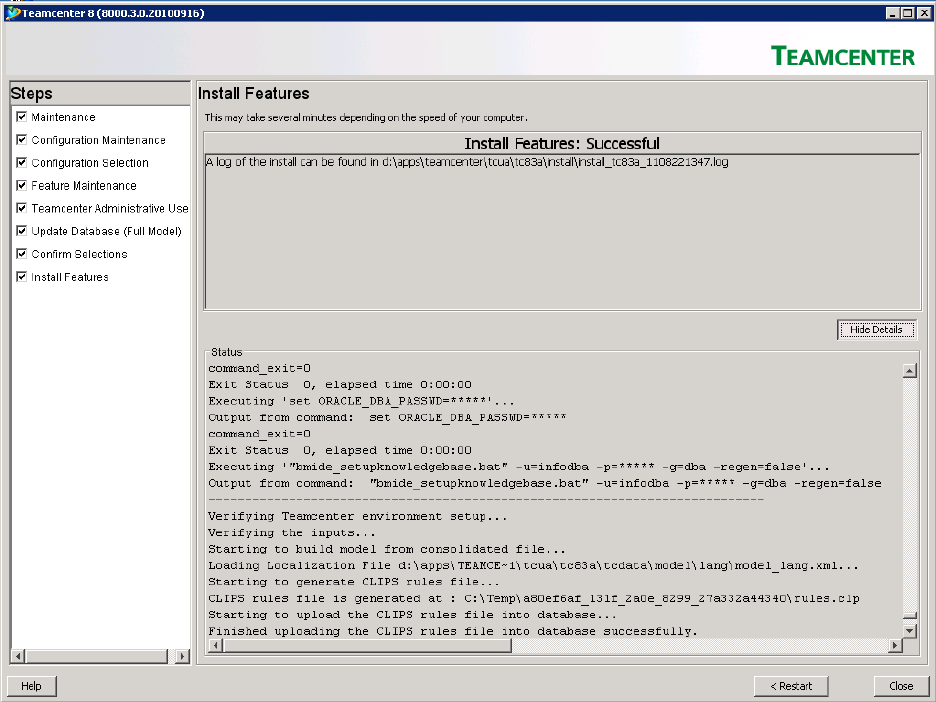Minimize the Teamcenter window
Image resolution: width=936 pixels, height=702 pixels.
893,13
